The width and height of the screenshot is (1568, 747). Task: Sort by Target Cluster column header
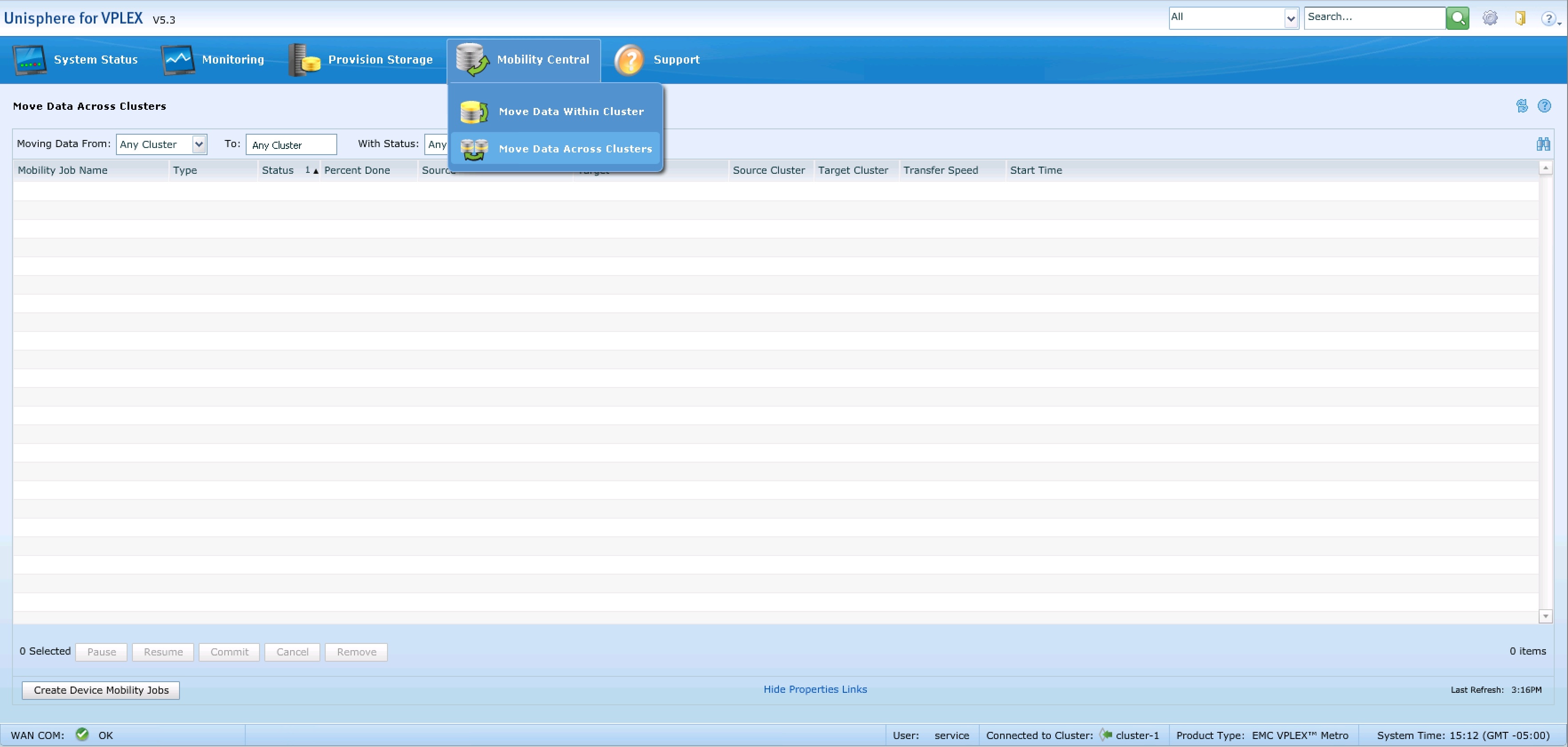857,171
